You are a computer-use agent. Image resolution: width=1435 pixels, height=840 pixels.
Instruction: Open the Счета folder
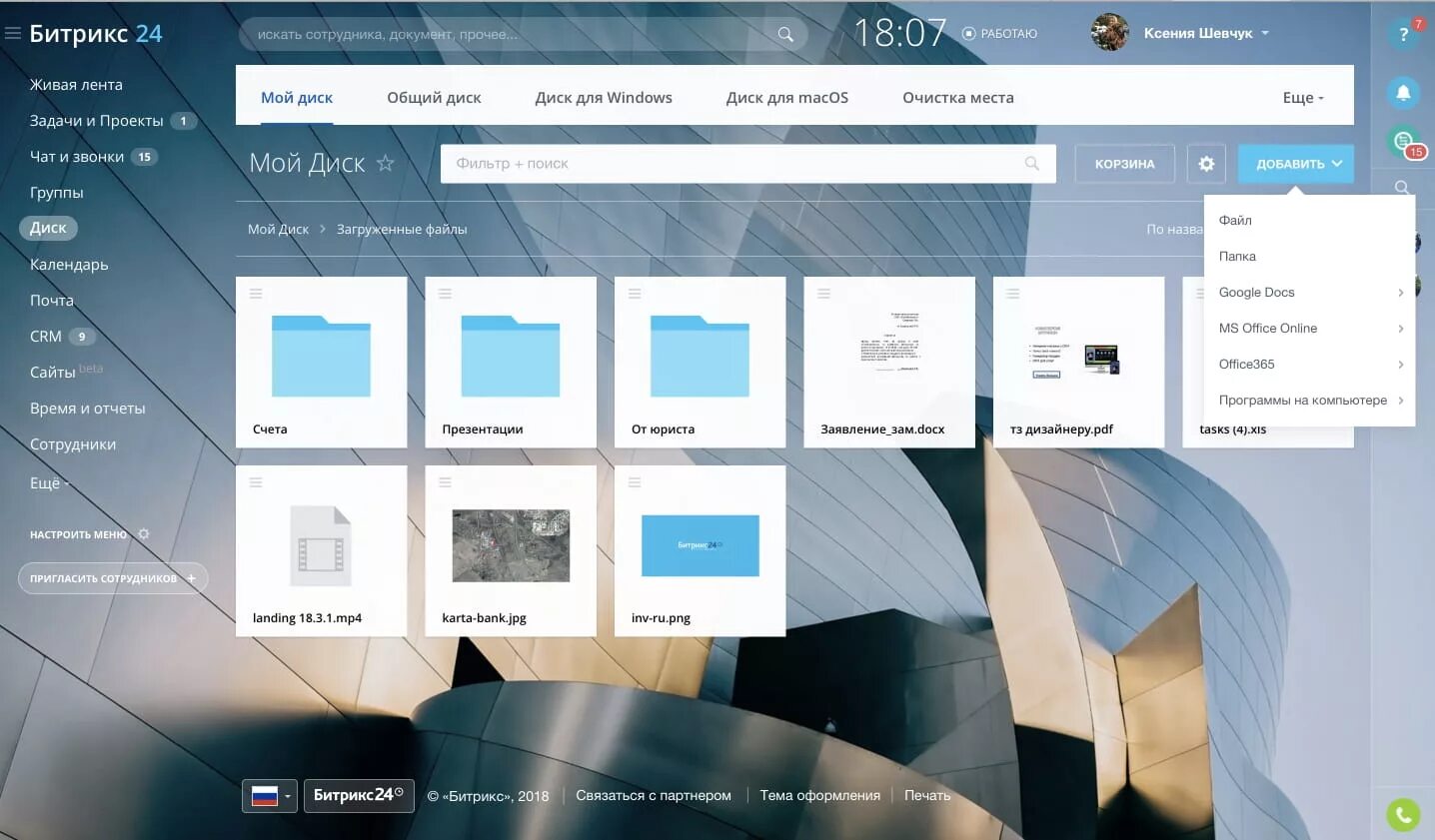coord(321,362)
